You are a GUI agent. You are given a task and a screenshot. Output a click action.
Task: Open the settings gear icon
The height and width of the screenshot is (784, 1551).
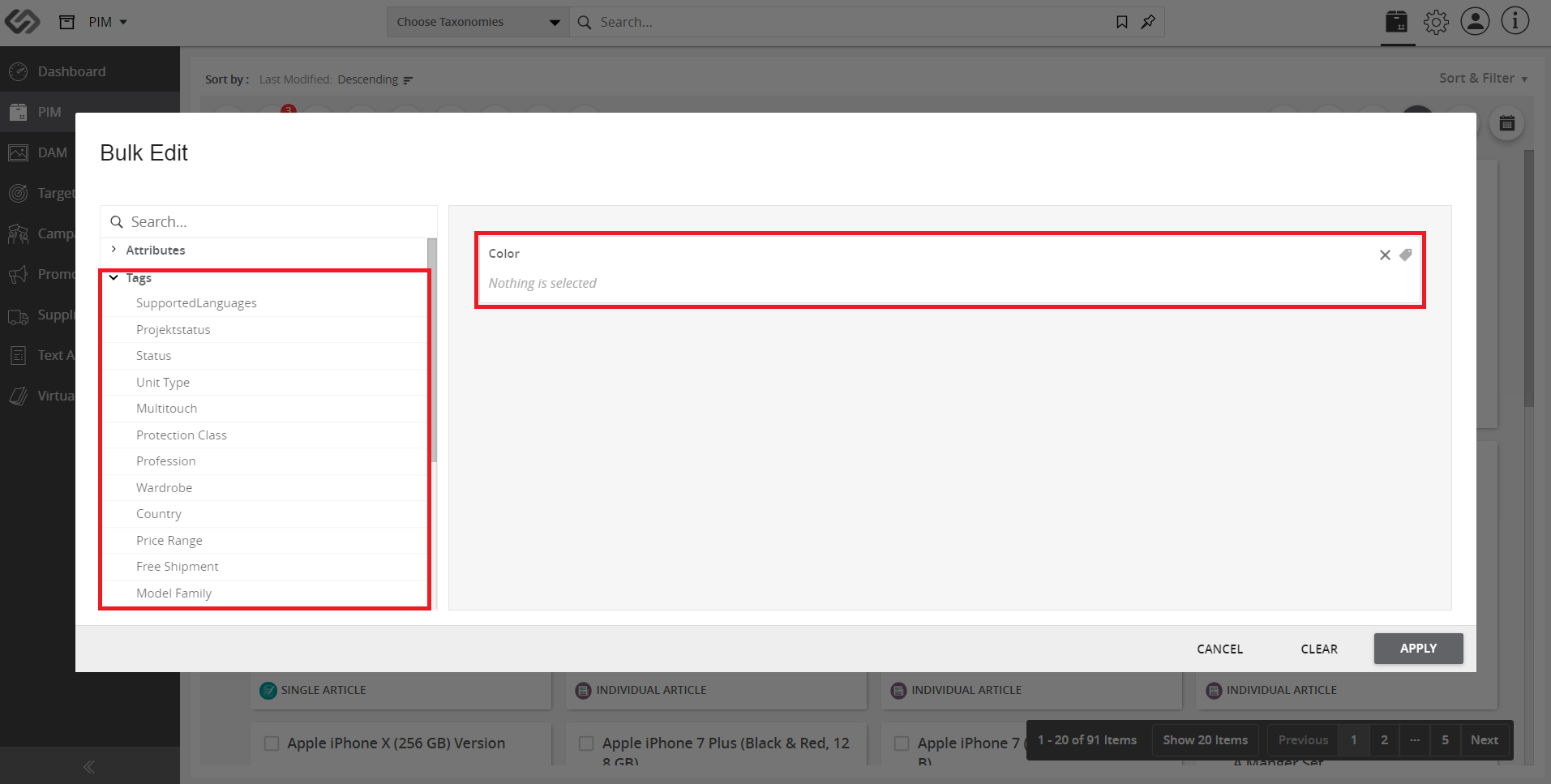(x=1436, y=22)
